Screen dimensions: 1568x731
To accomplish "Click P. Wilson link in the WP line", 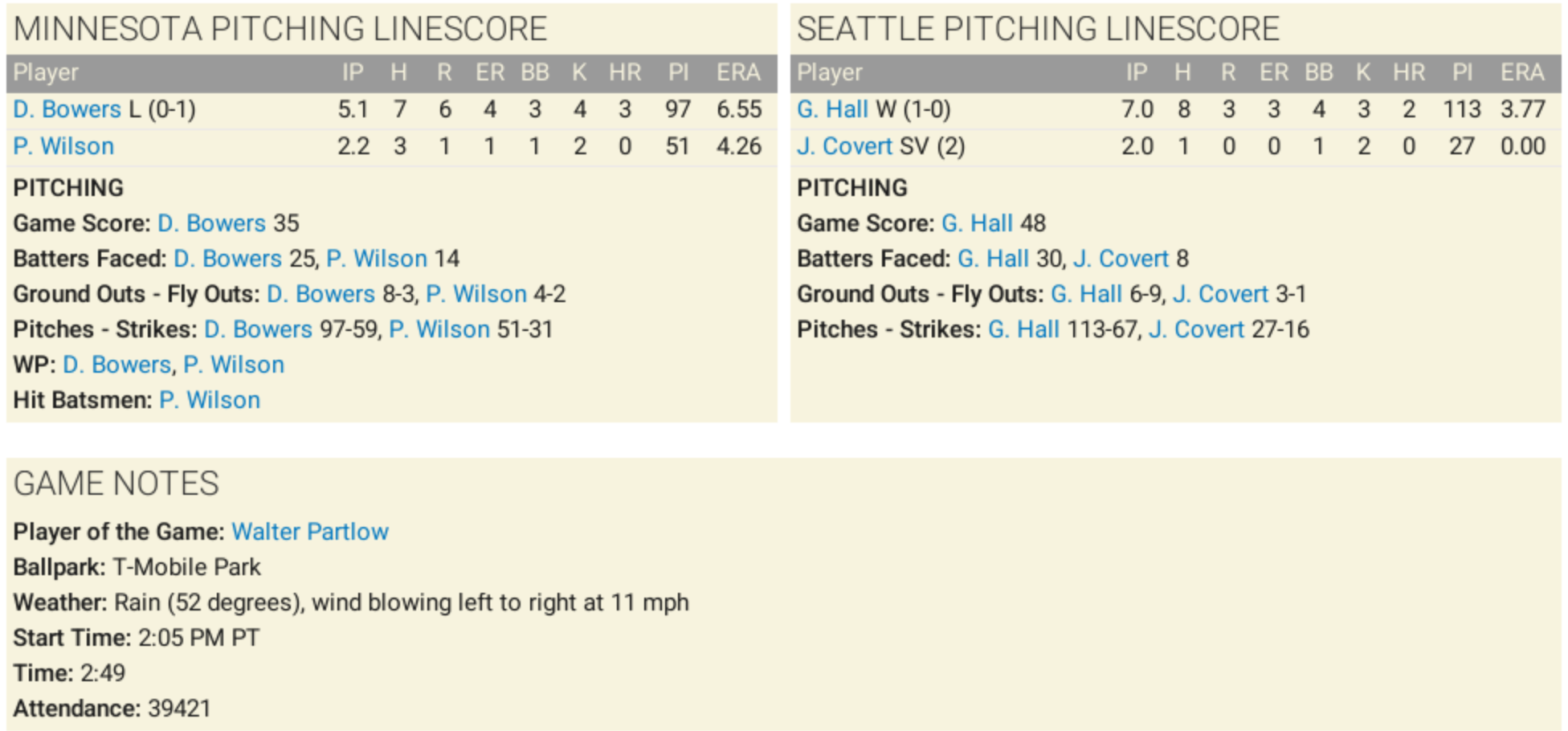I will (234, 365).
